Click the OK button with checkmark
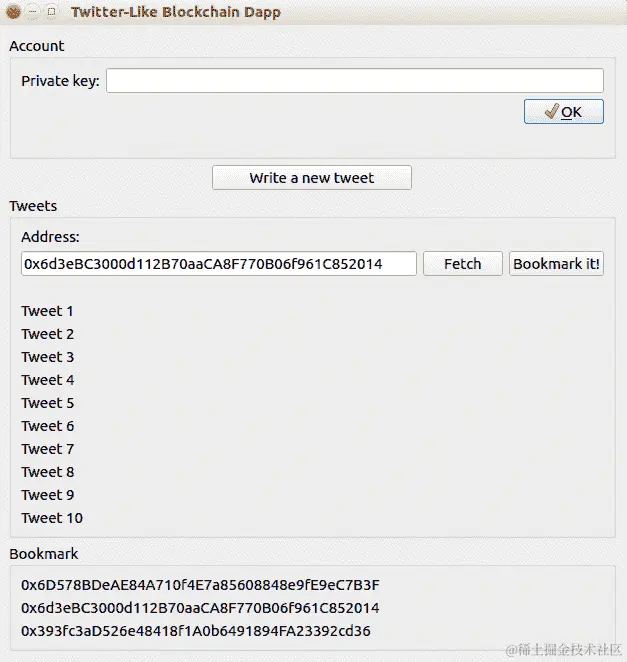This screenshot has width=627, height=662. point(564,111)
